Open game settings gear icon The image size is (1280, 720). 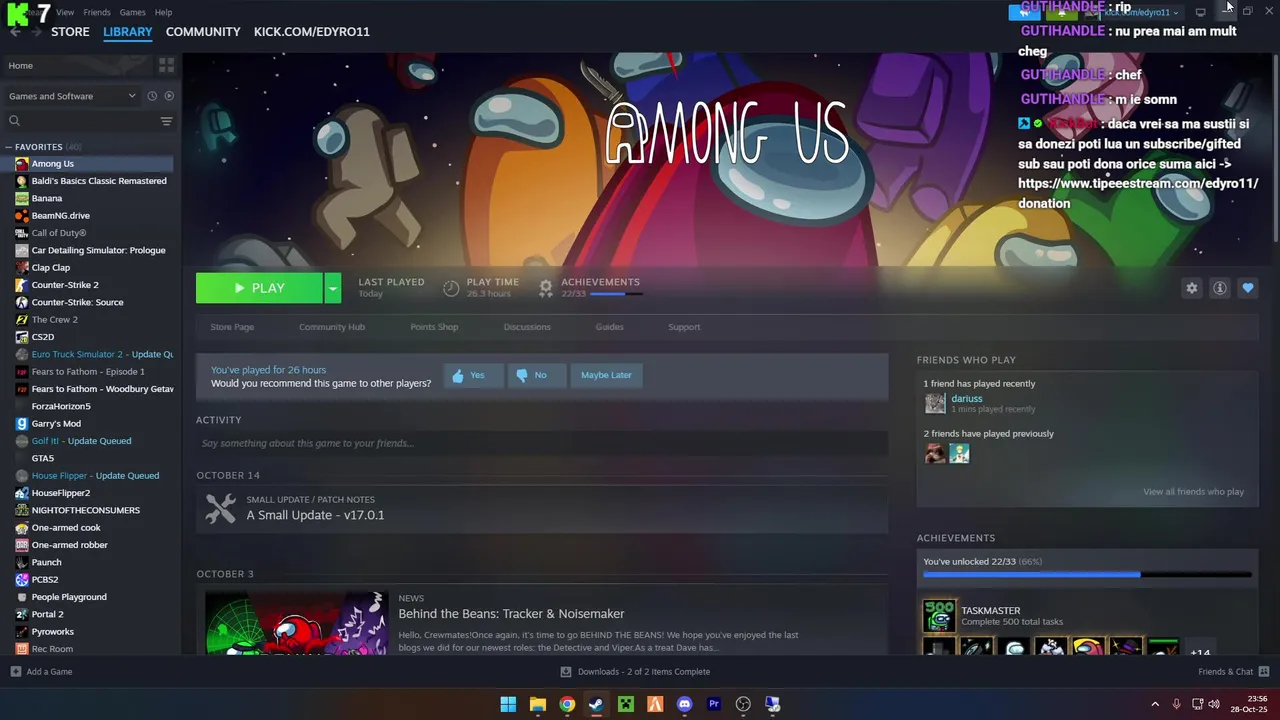(1191, 288)
